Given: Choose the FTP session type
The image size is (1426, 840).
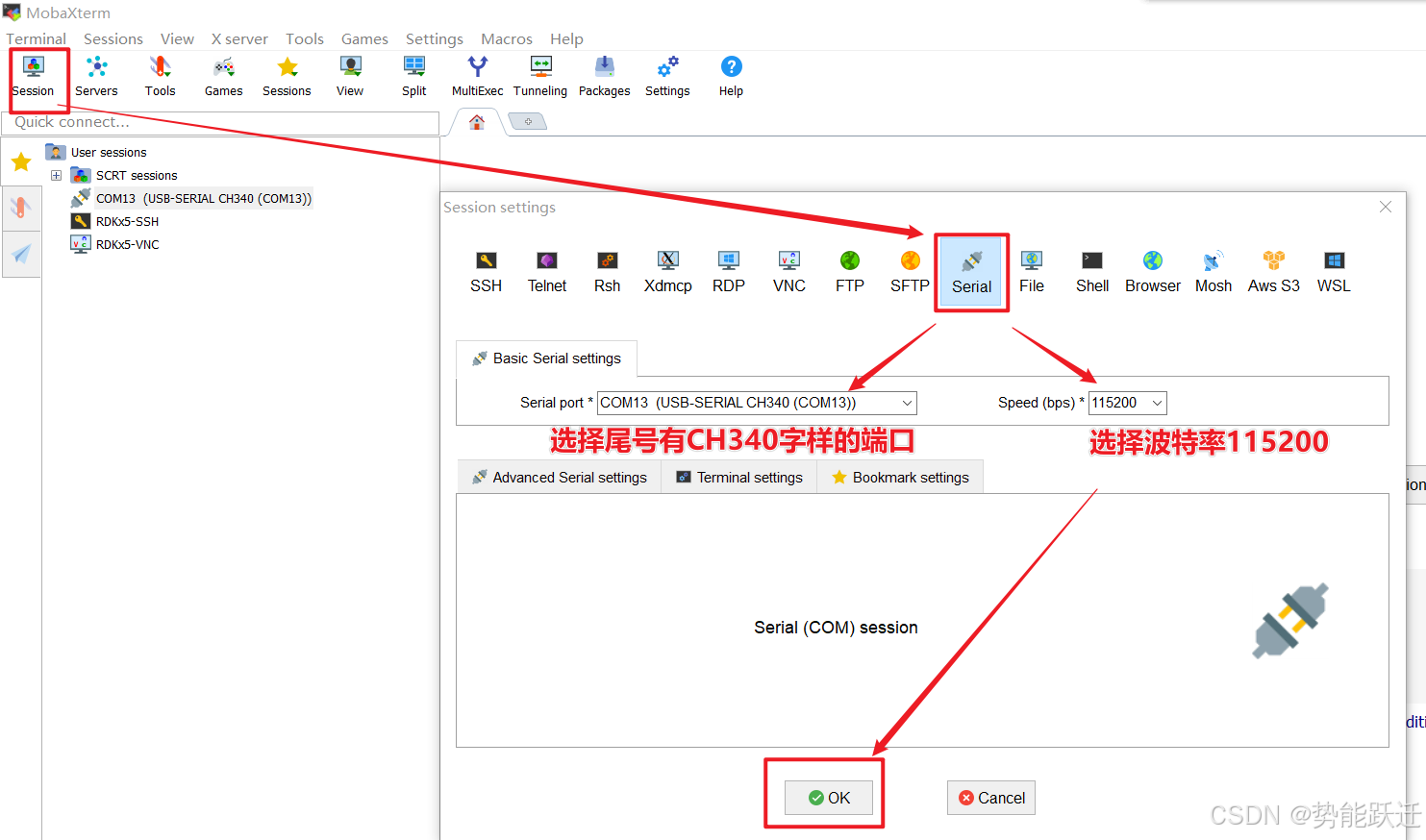Looking at the screenshot, I should [x=850, y=272].
